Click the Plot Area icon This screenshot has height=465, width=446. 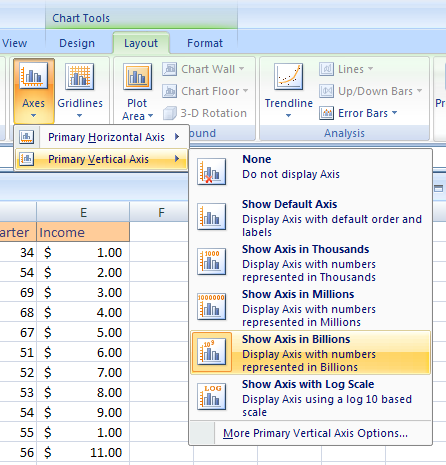(137, 77)
